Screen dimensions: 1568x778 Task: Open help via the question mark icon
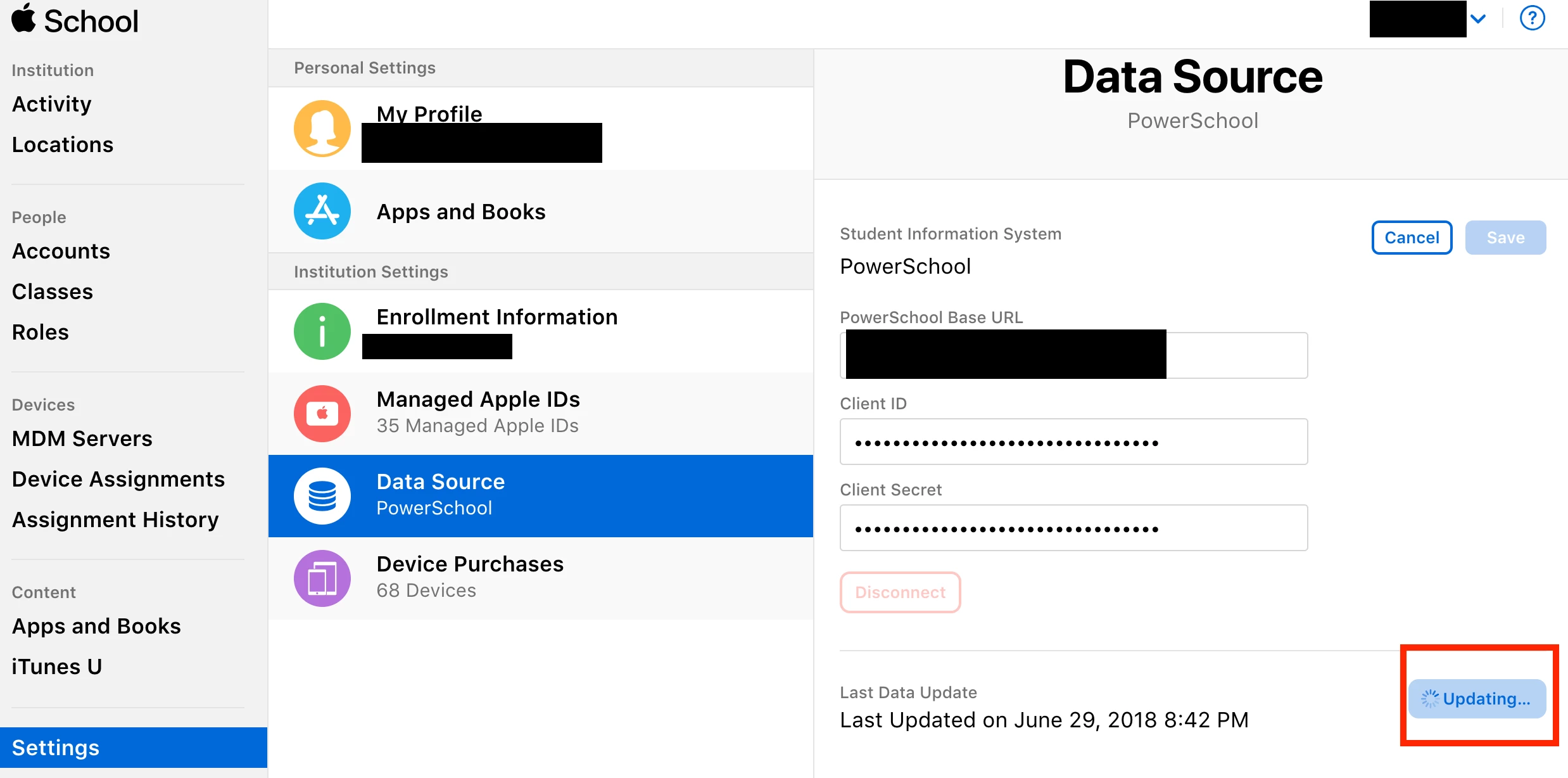point(1532,18)
